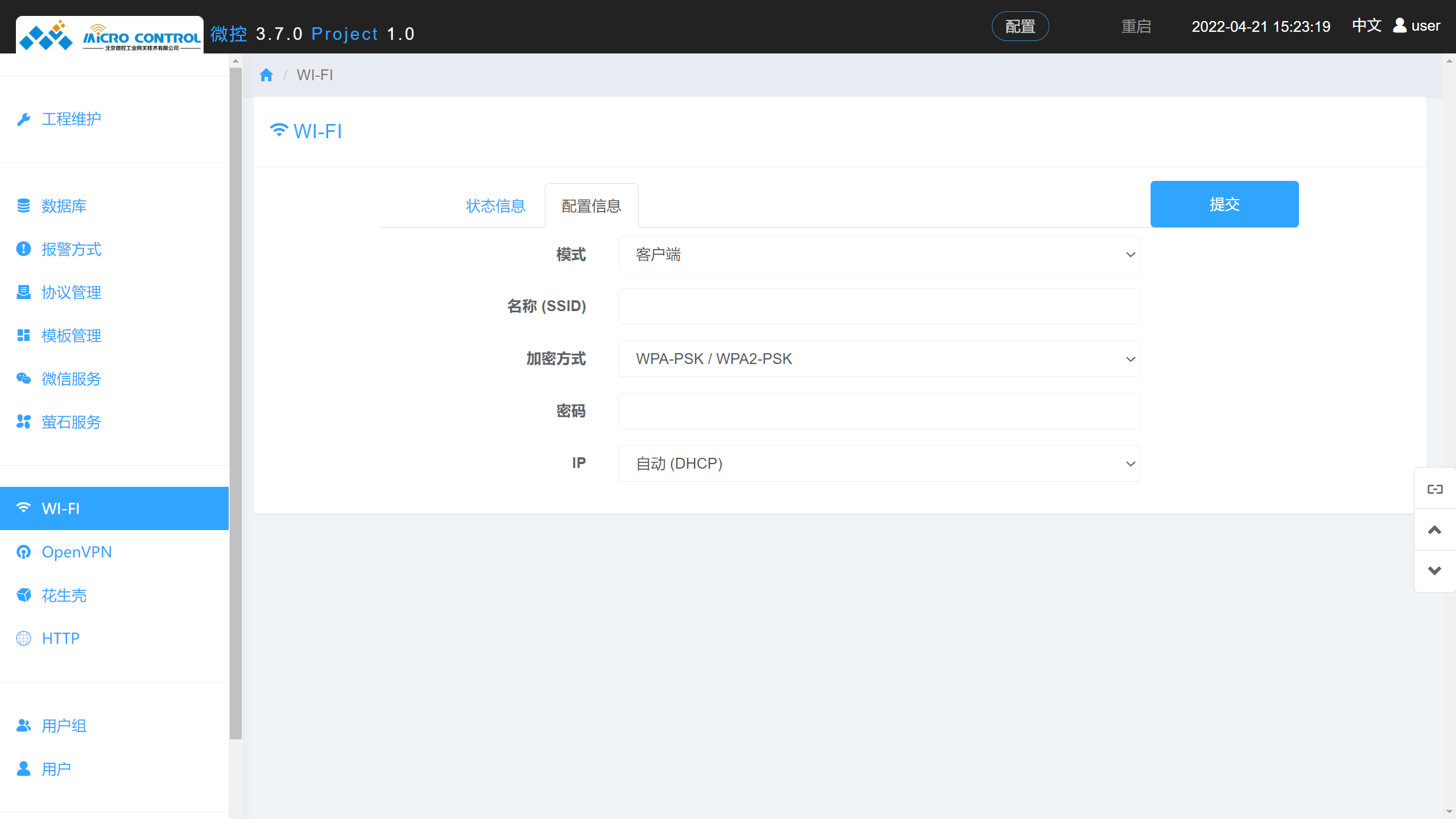Image resolution: width=1456 pixels, height=819 pixels.
Task: Switch to the 状态信息 tab
Action: 495,206
